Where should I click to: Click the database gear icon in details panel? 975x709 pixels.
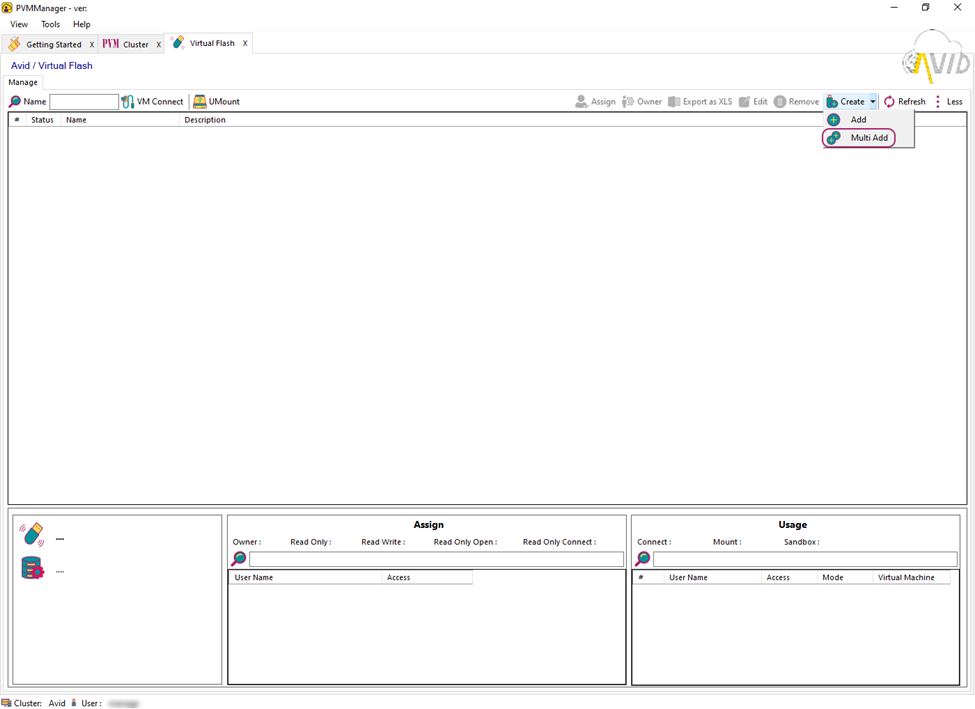point(32,568)
